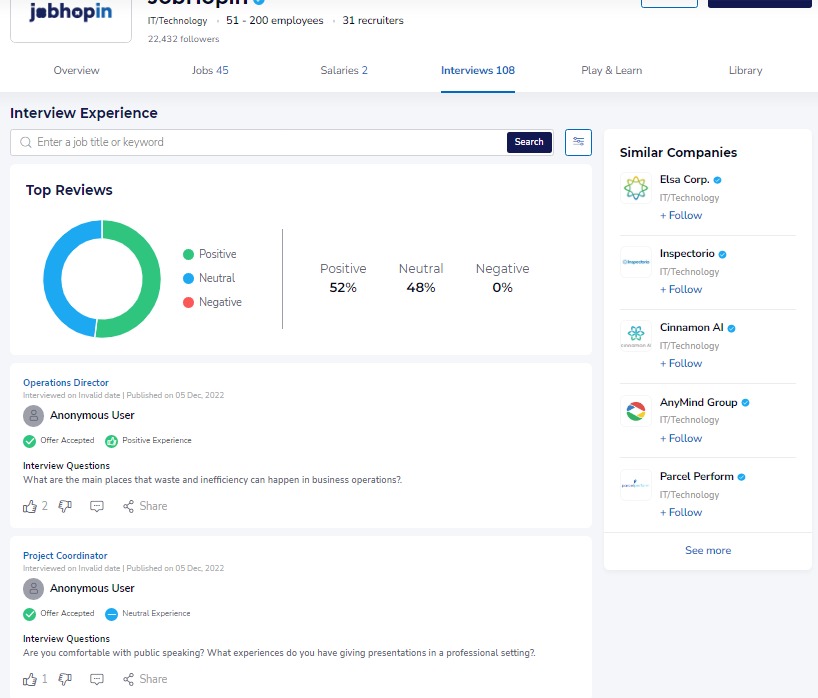The image size is (818, 698).
Task: Open the filter options icon beside Search
Action: pos(578,142)
